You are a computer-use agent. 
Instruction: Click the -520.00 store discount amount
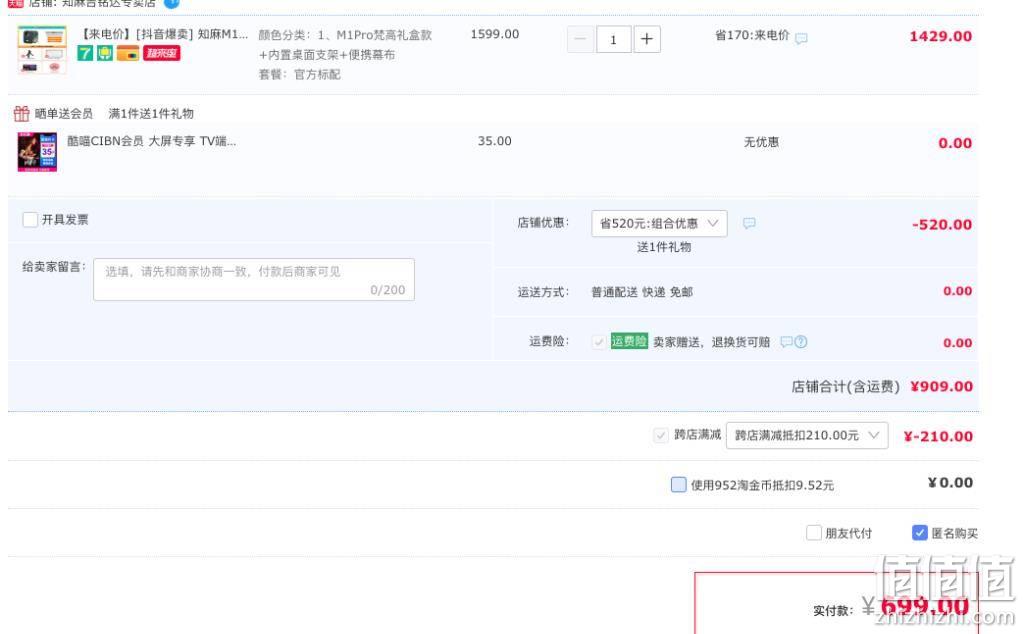pyautogui.click(x=942, y=225)
